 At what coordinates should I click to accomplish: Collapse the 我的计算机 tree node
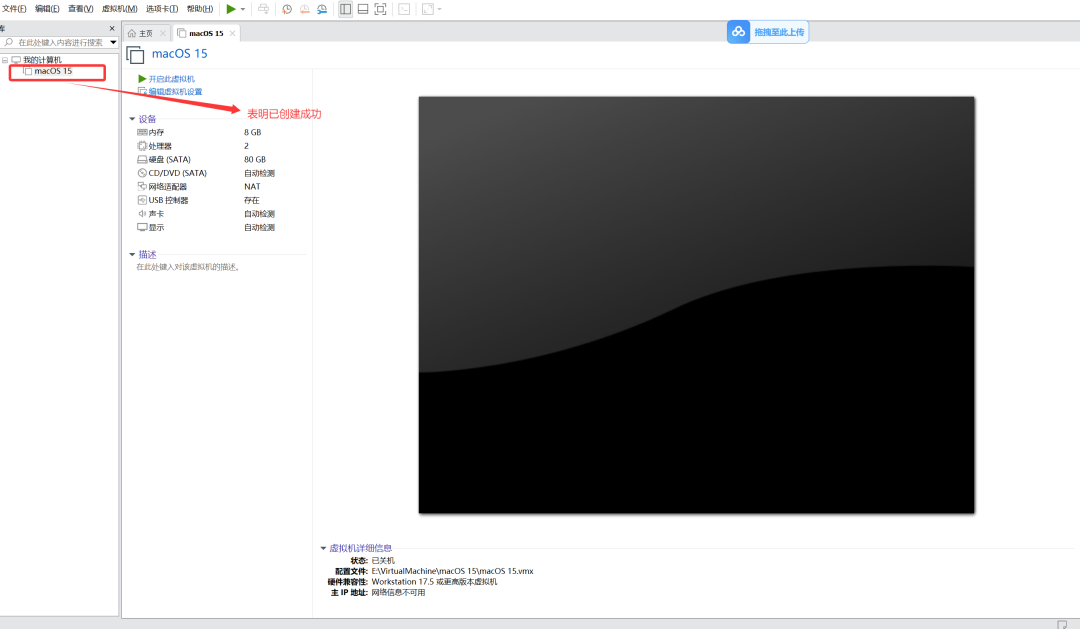[5, 60]
